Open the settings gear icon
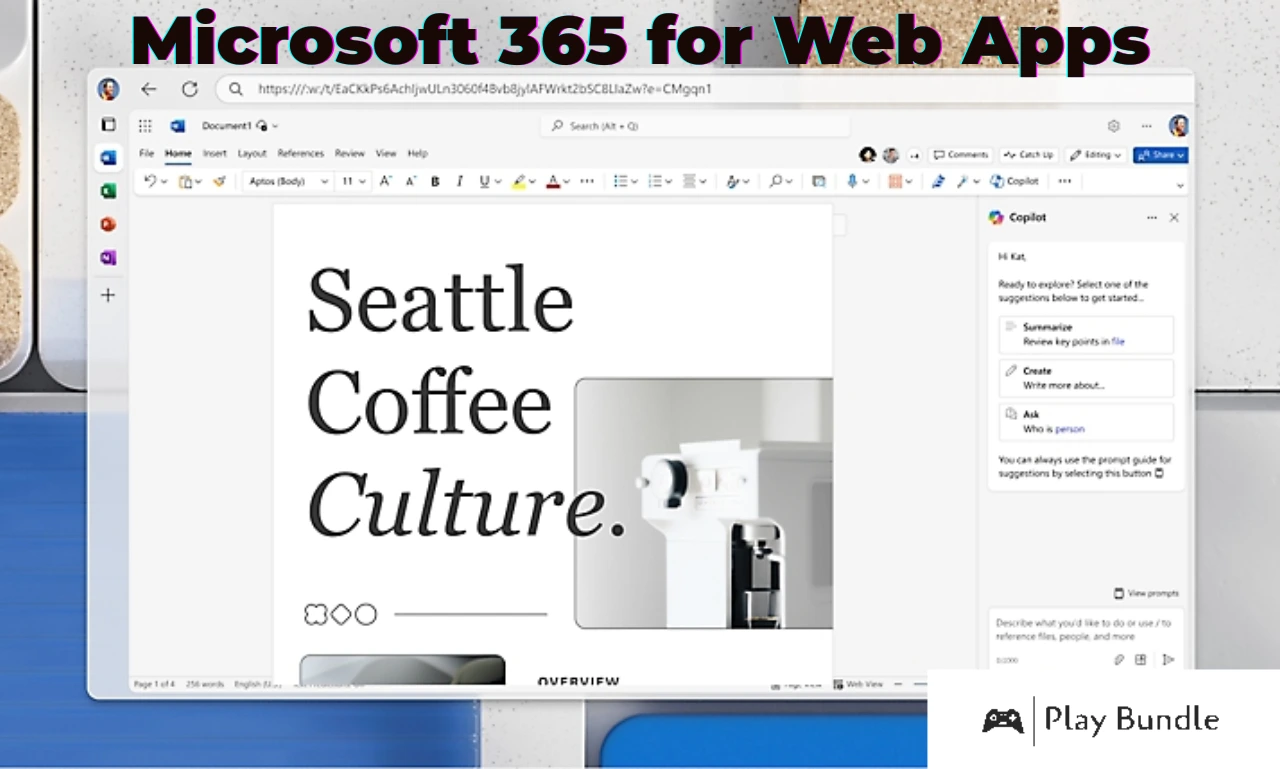 (x=1113, y=126)
